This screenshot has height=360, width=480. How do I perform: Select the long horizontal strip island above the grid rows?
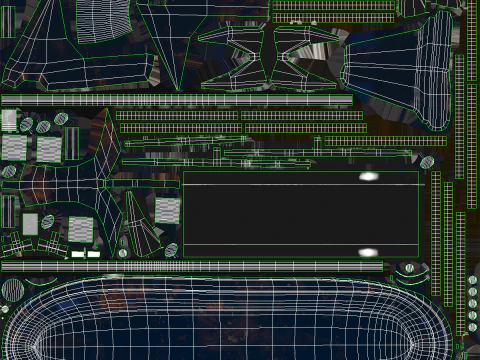(177, 100)
